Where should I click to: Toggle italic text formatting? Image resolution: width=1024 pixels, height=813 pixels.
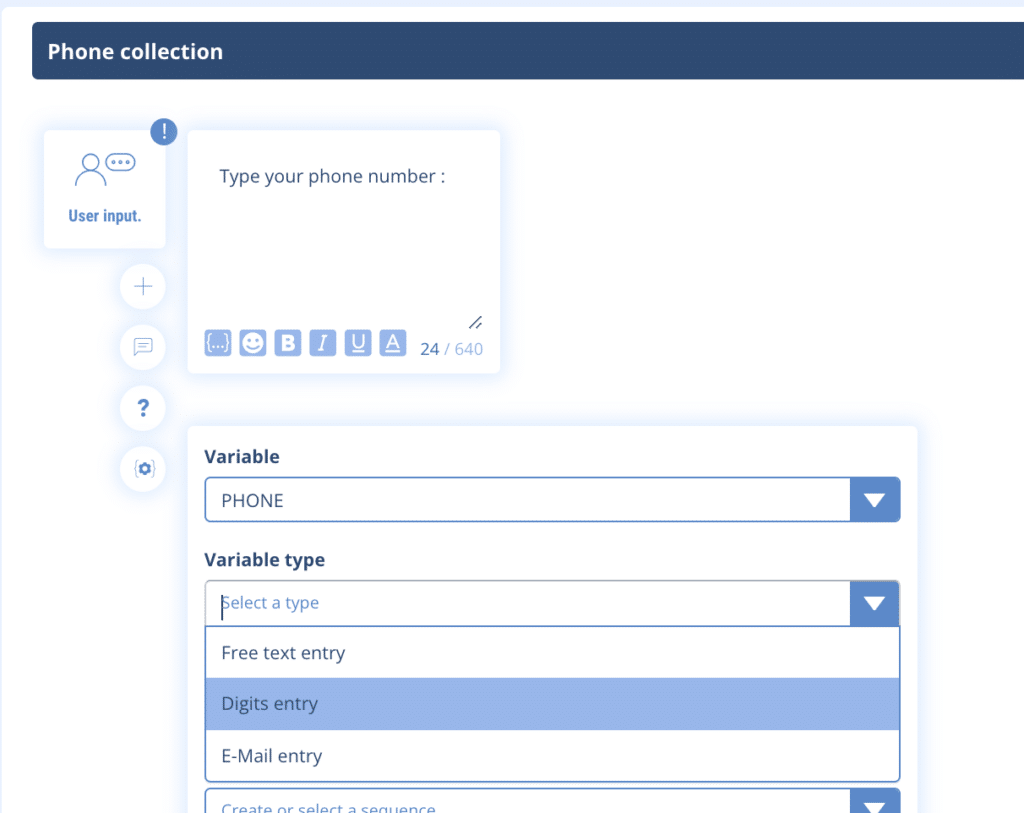[323, 343]
